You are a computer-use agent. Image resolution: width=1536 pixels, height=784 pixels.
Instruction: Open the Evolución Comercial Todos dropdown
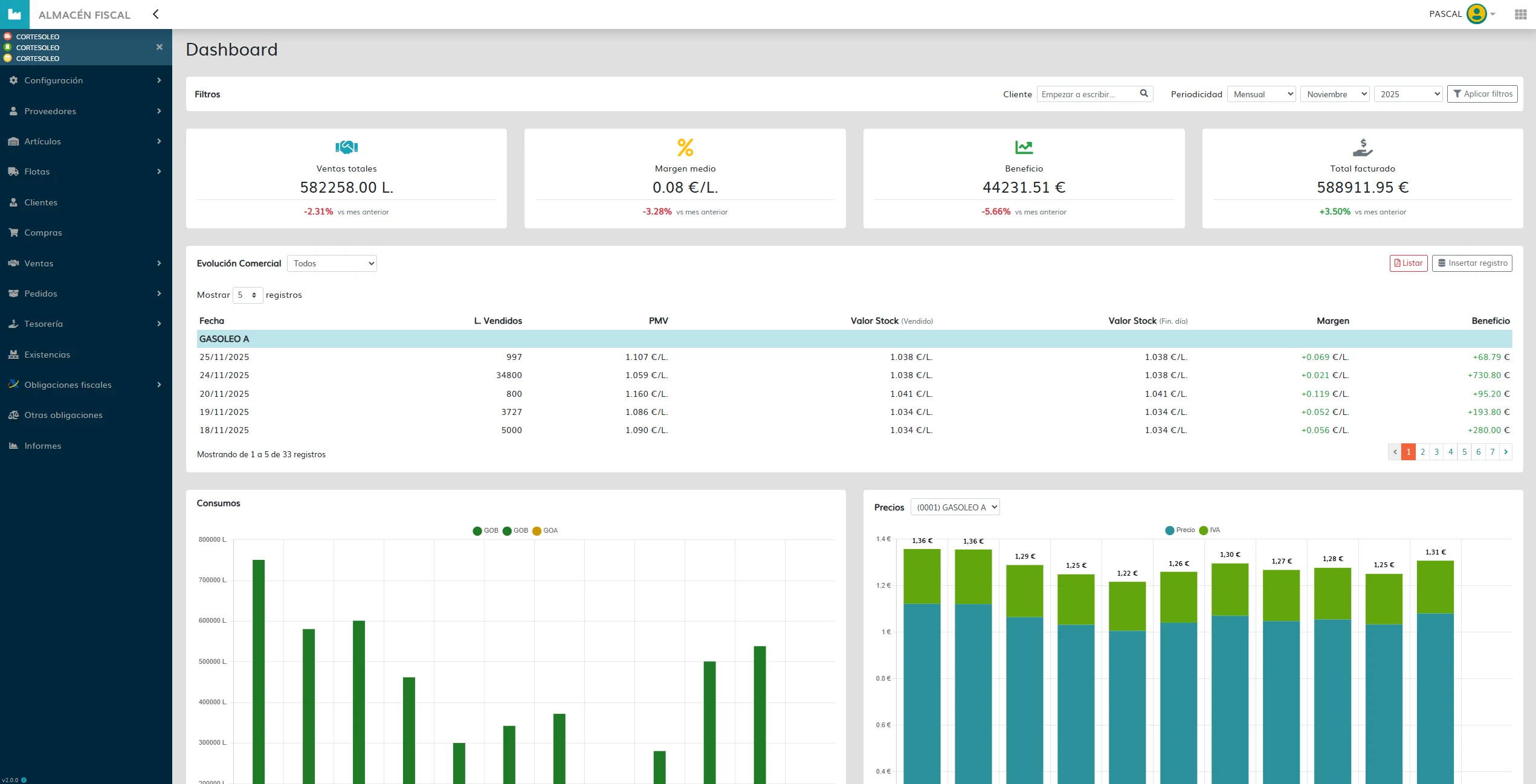[x=332, y=263]
